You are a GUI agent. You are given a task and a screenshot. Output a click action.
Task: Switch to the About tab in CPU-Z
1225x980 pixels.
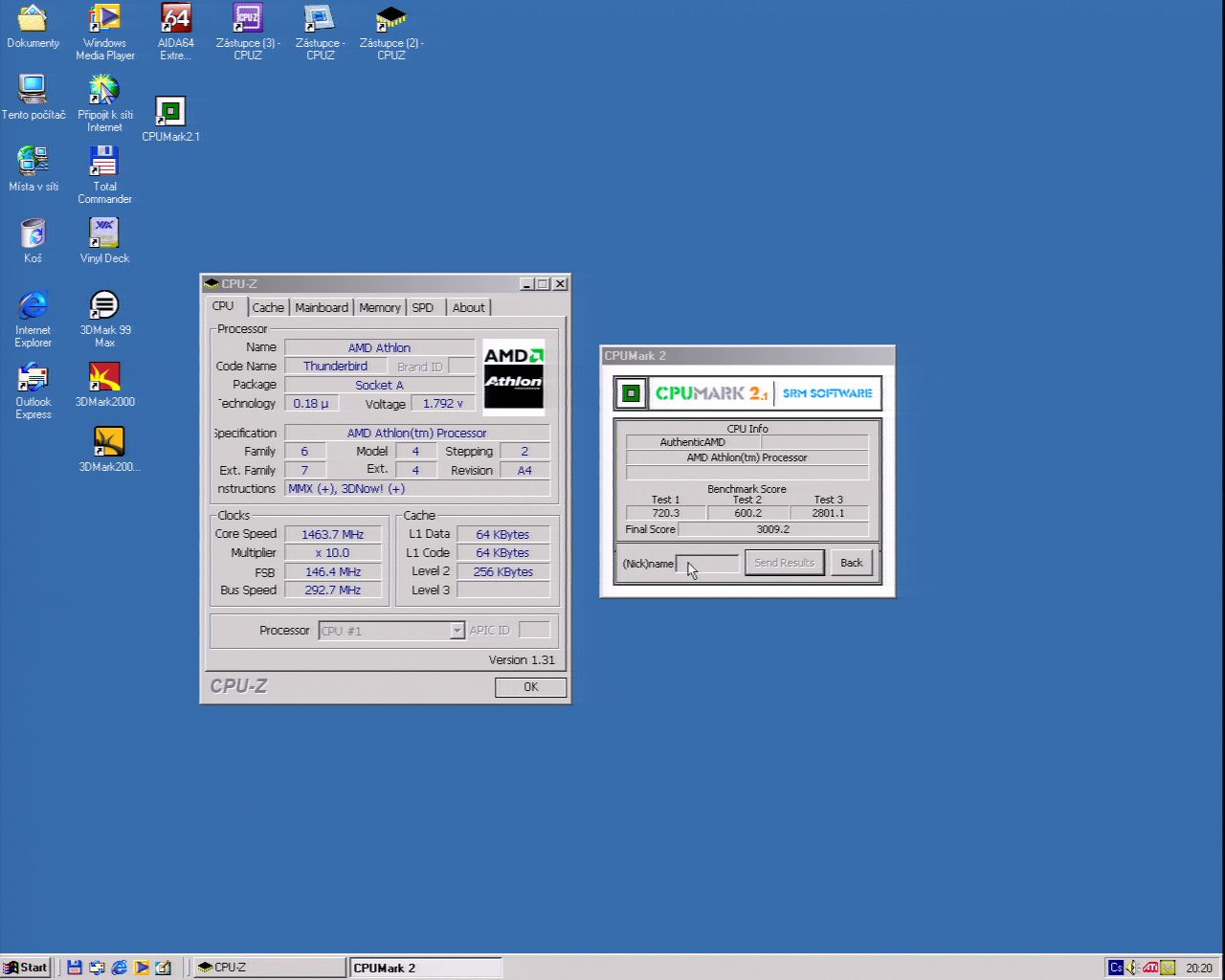click(x=469, y=307)
